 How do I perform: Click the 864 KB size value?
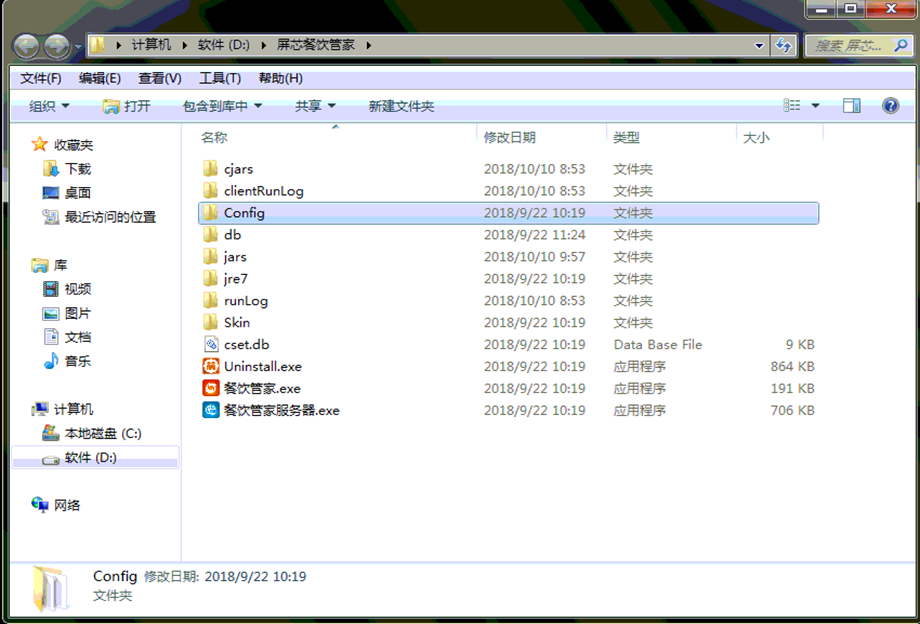pos(792,367)
